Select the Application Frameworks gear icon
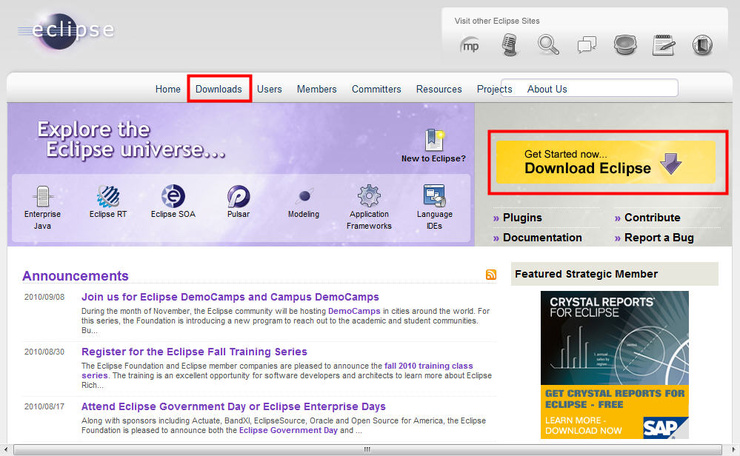This screenshot has width=740, height=456. point(369,195)
